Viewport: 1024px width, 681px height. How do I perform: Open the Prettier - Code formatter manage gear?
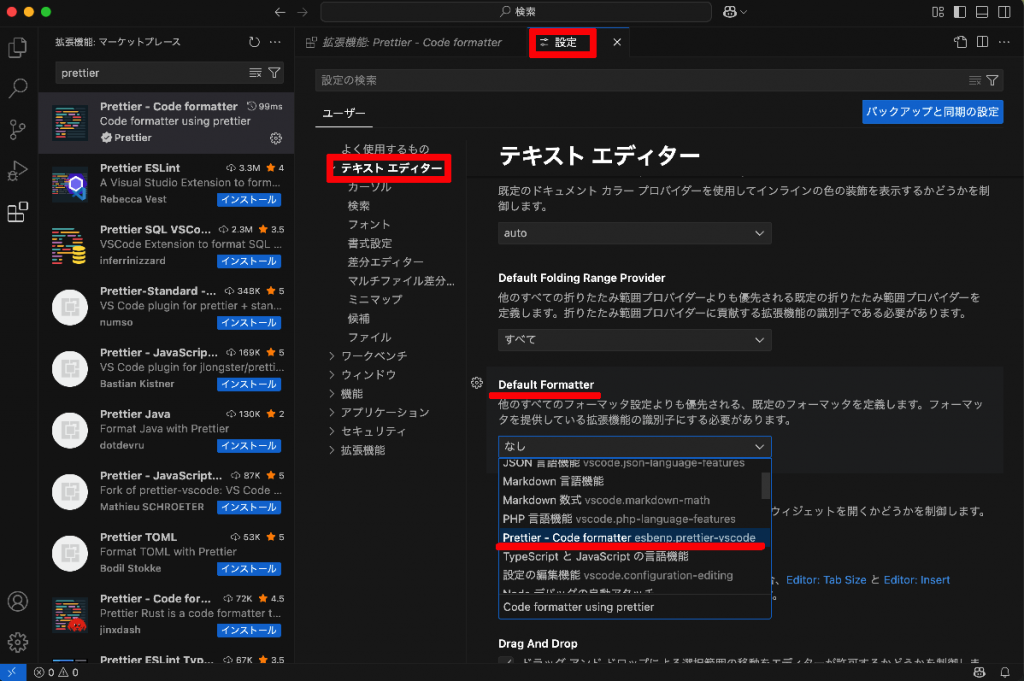[x=276, y=138]
